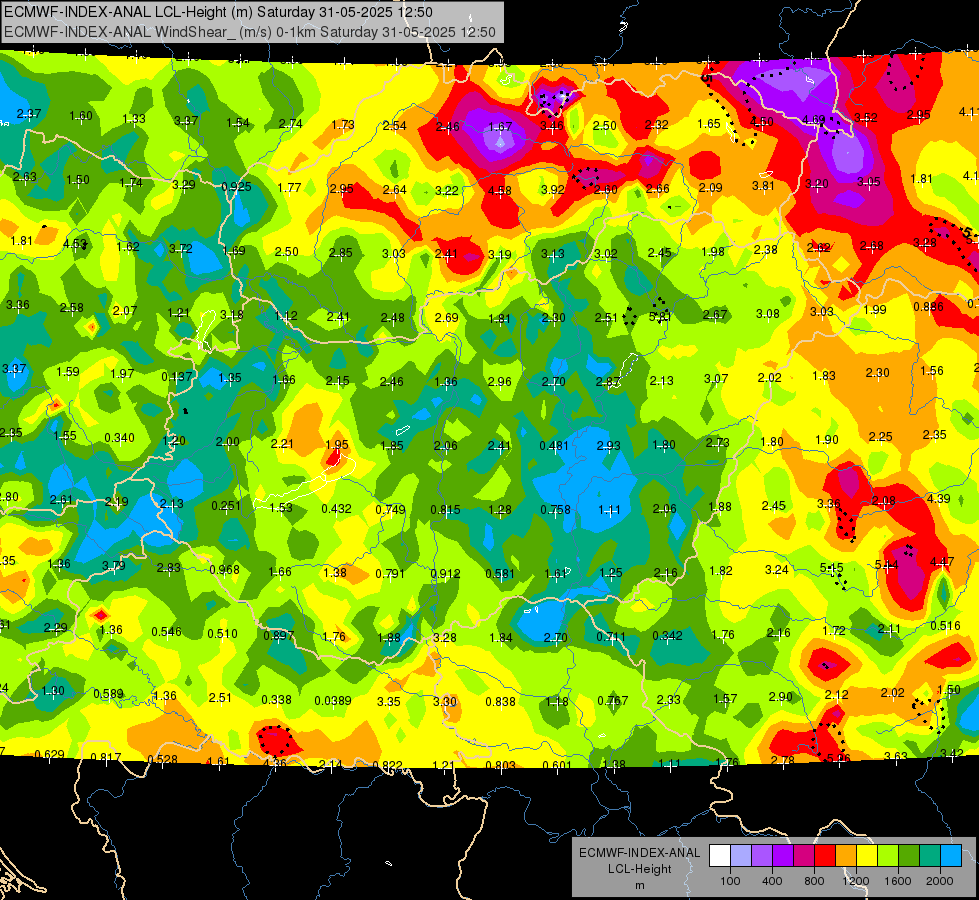979x900 pixels.
Task: Click the wind shear value 0.510
Action: pos(222,634)
